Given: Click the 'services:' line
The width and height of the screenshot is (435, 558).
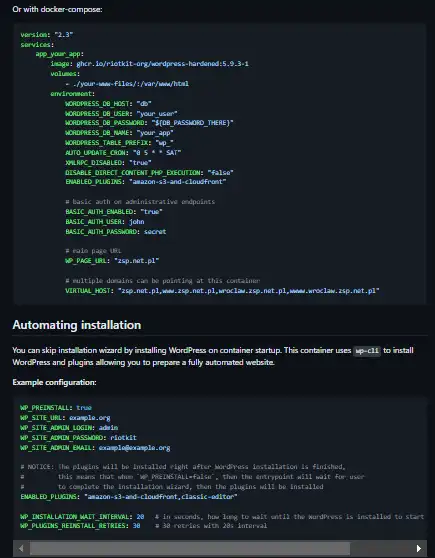Looking at the screenshot, I should coord(37,44).
